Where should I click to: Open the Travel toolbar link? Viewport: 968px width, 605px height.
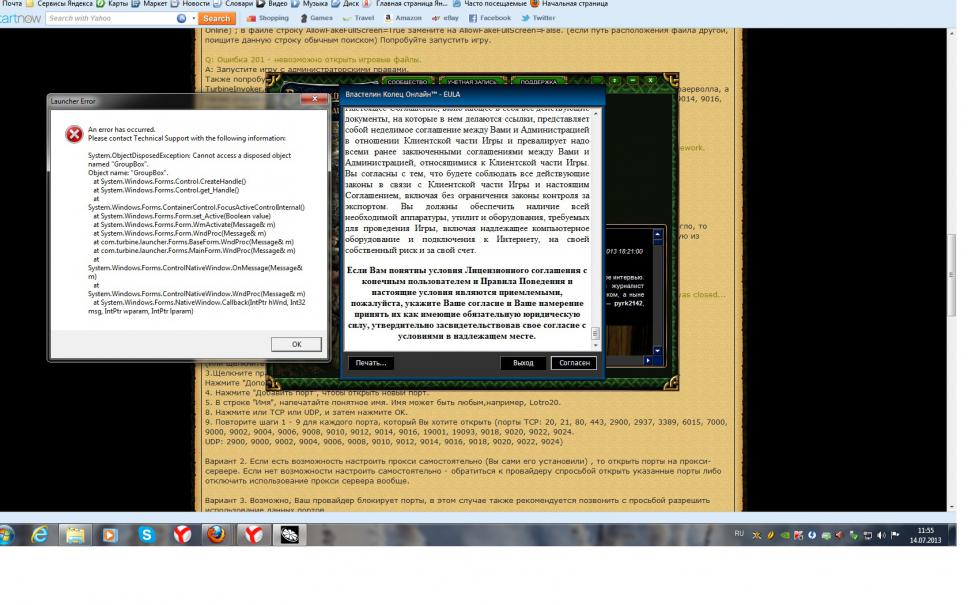click(x=359, y=19)
